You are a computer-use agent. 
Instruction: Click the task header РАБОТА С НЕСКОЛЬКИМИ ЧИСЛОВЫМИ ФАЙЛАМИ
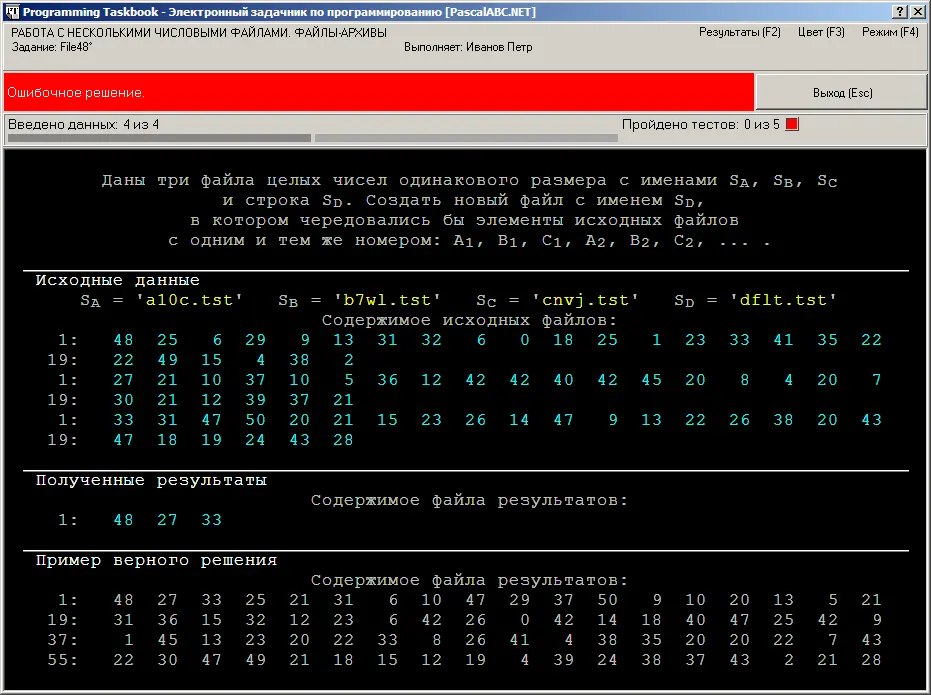click(x=199, y=33)
